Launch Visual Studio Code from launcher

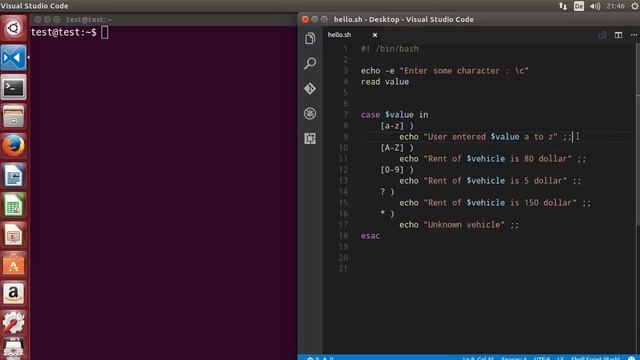pos(13,58)
